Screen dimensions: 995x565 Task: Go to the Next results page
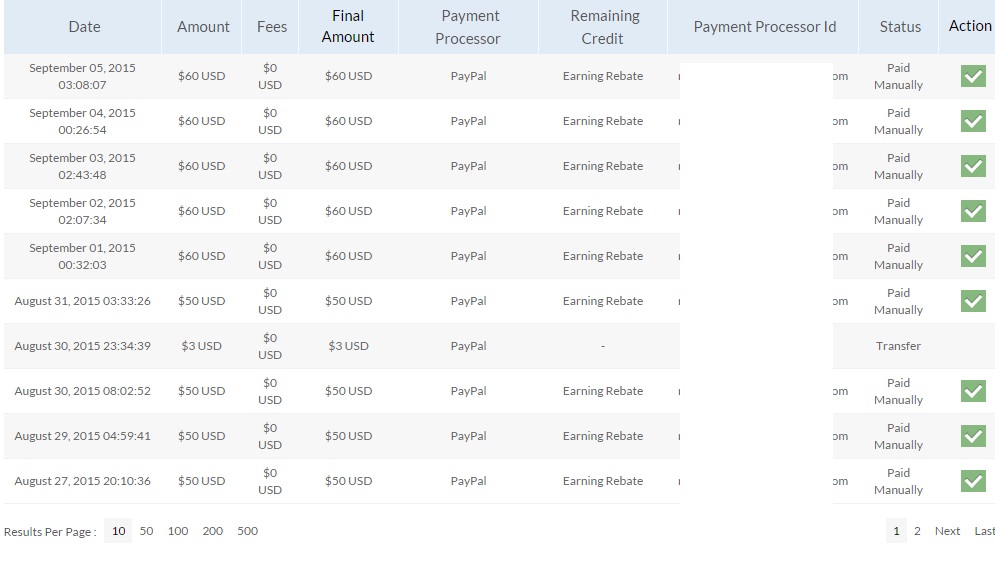[x=947, y=531]
